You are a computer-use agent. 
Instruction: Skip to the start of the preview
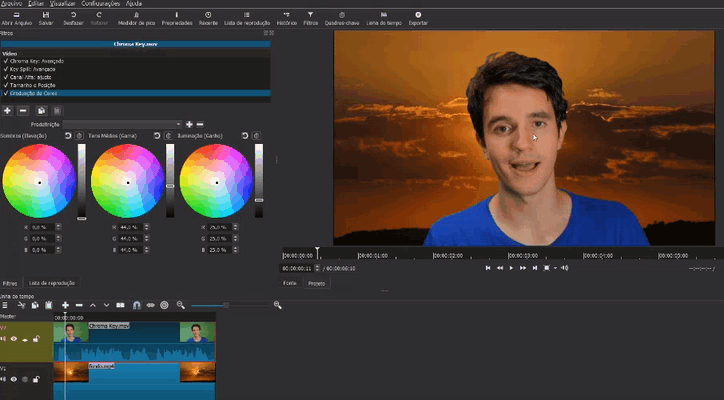pos(488,268)
